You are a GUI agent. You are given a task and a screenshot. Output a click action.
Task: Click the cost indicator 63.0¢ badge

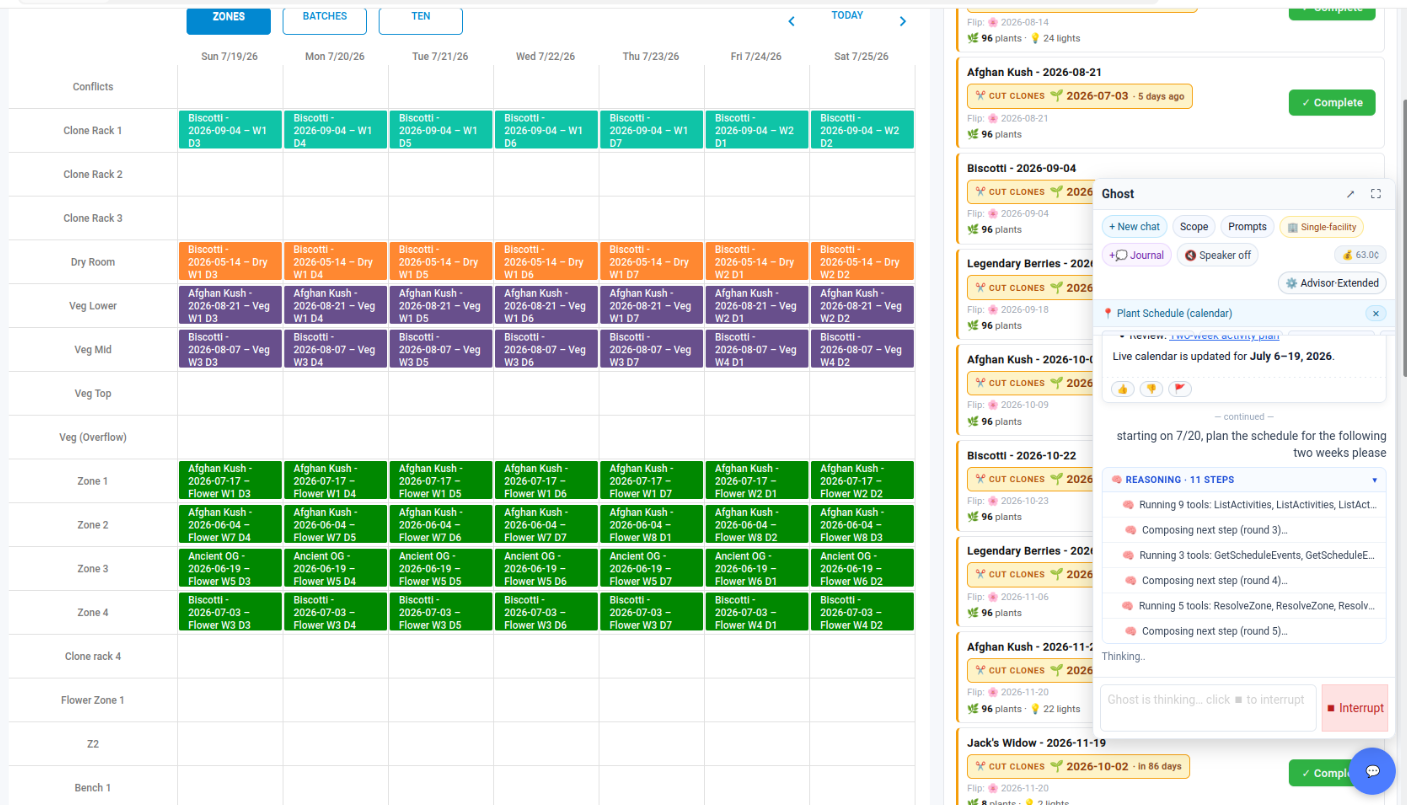(x=1360, y=255)
